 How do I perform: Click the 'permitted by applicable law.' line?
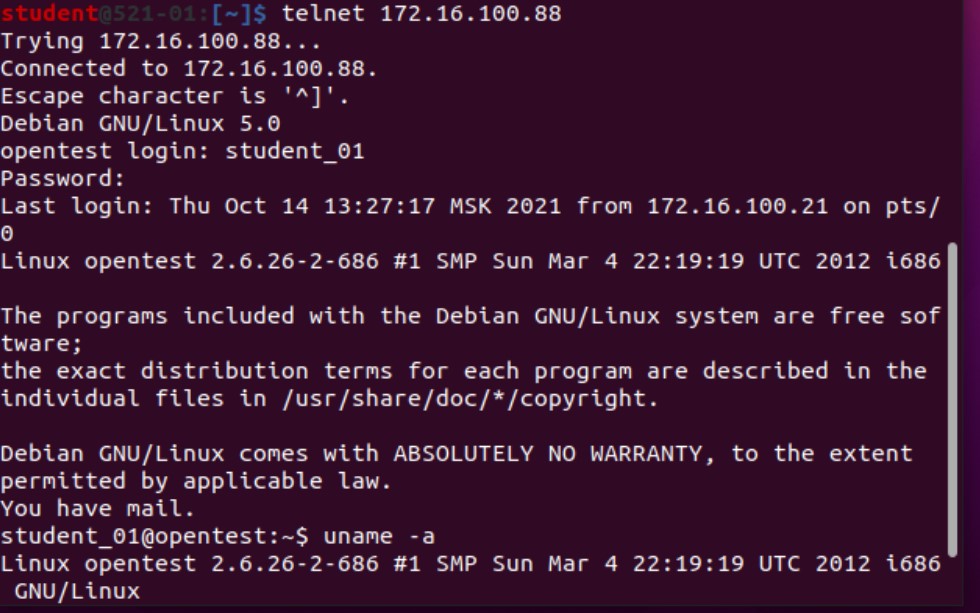196,481
